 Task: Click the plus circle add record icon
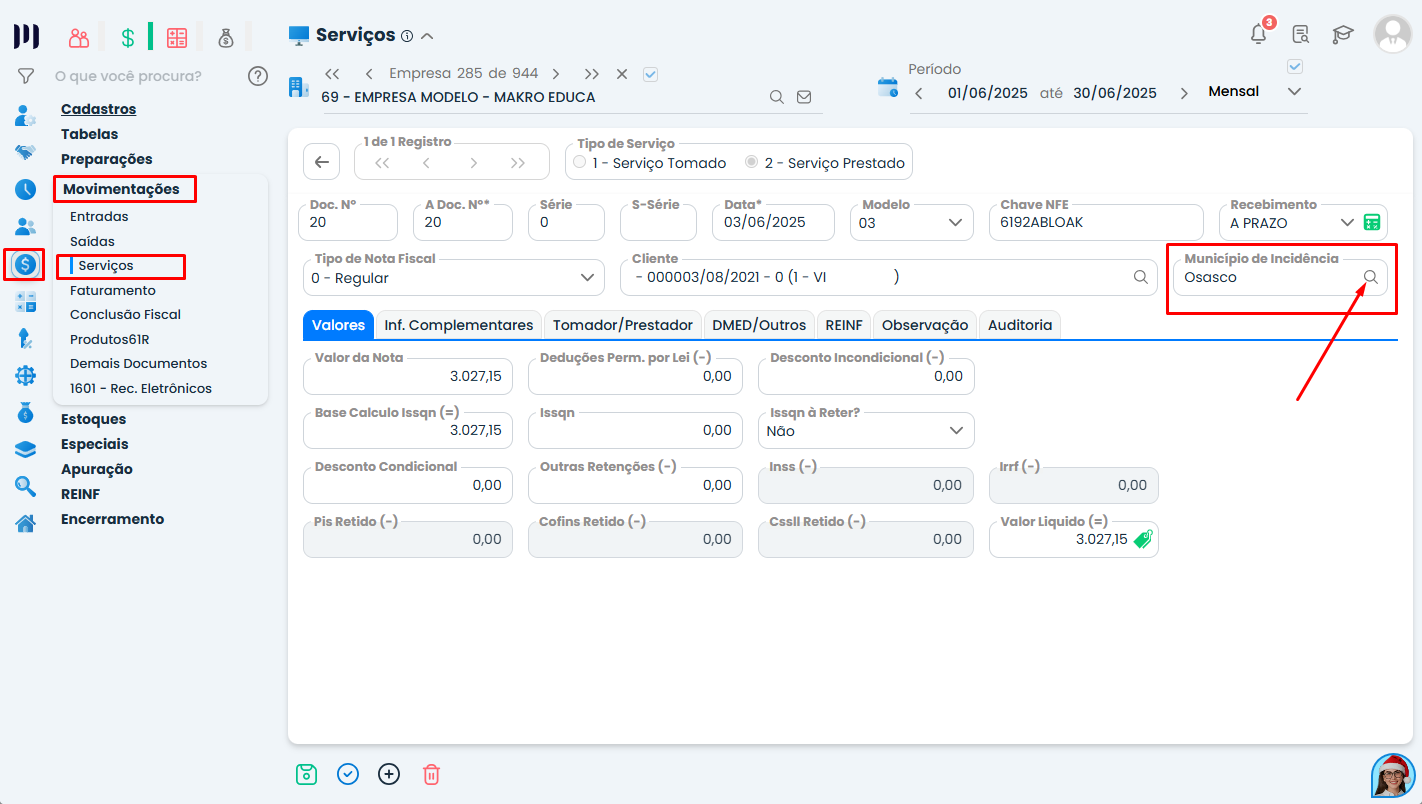point(389,774)
